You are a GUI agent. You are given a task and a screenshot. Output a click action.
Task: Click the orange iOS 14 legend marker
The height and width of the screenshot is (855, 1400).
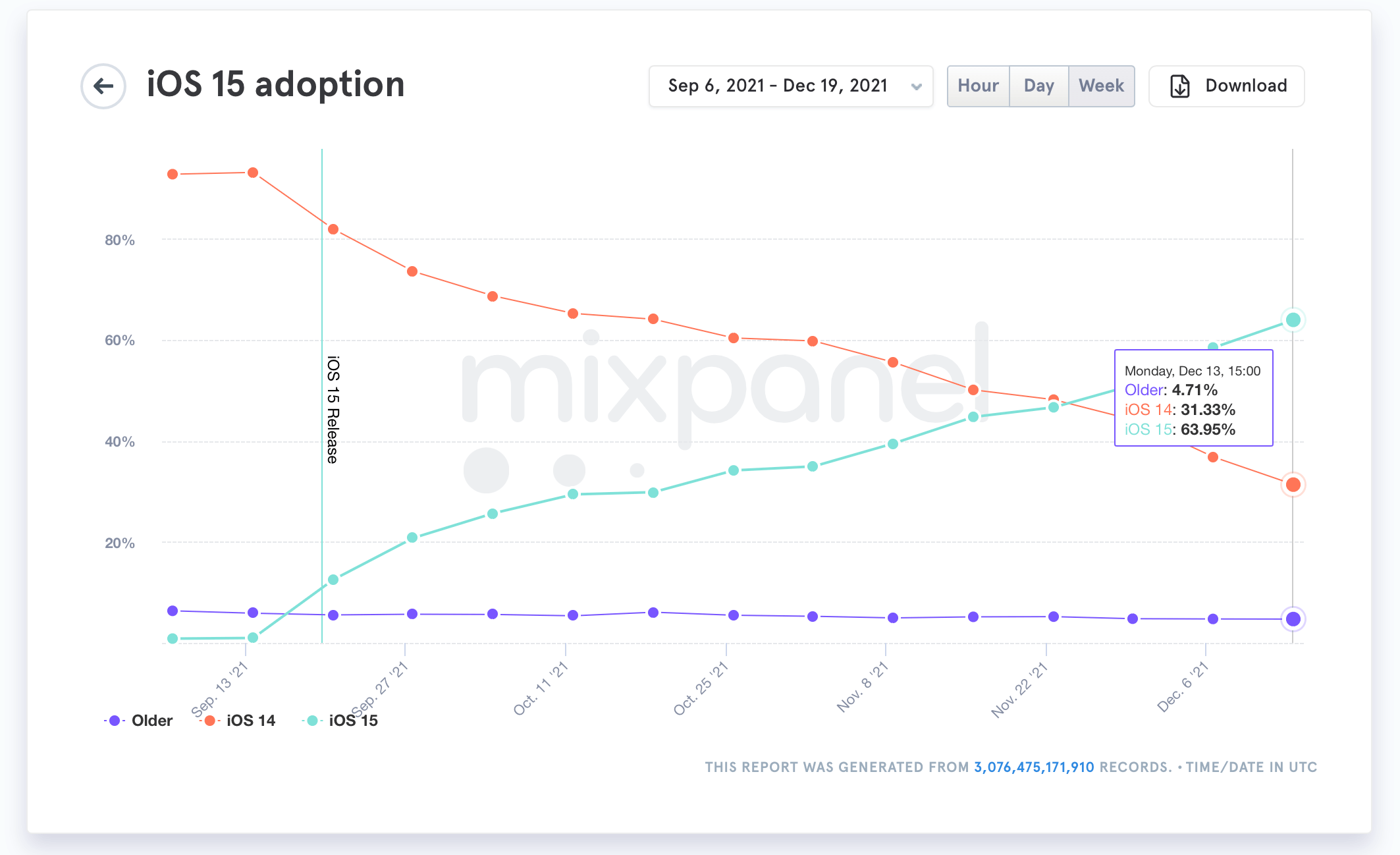click(x=209, y=721)
